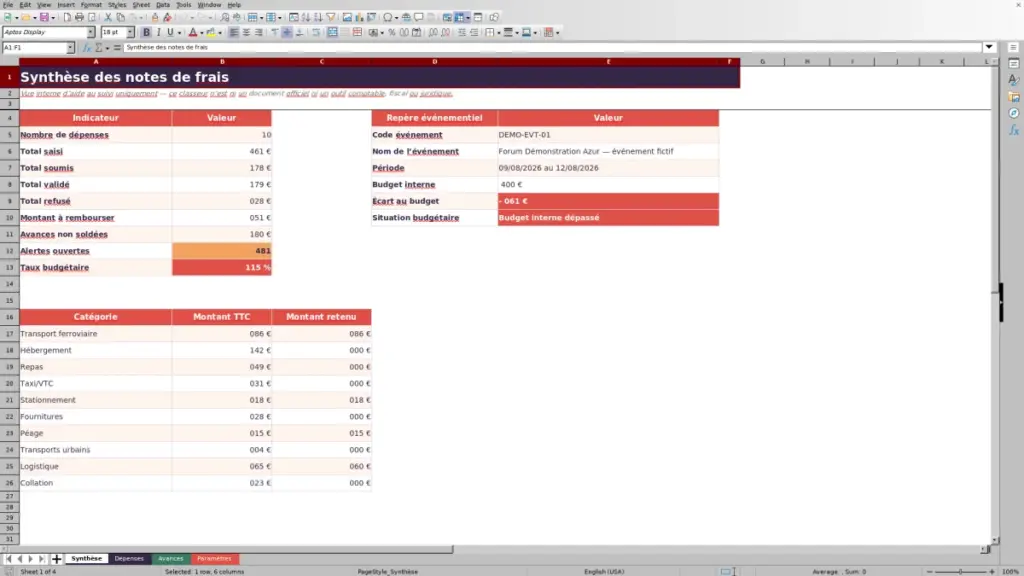Click the Export as PDF icon
The width and height of the screenshot is (1024, 576).
pos(67,17)
